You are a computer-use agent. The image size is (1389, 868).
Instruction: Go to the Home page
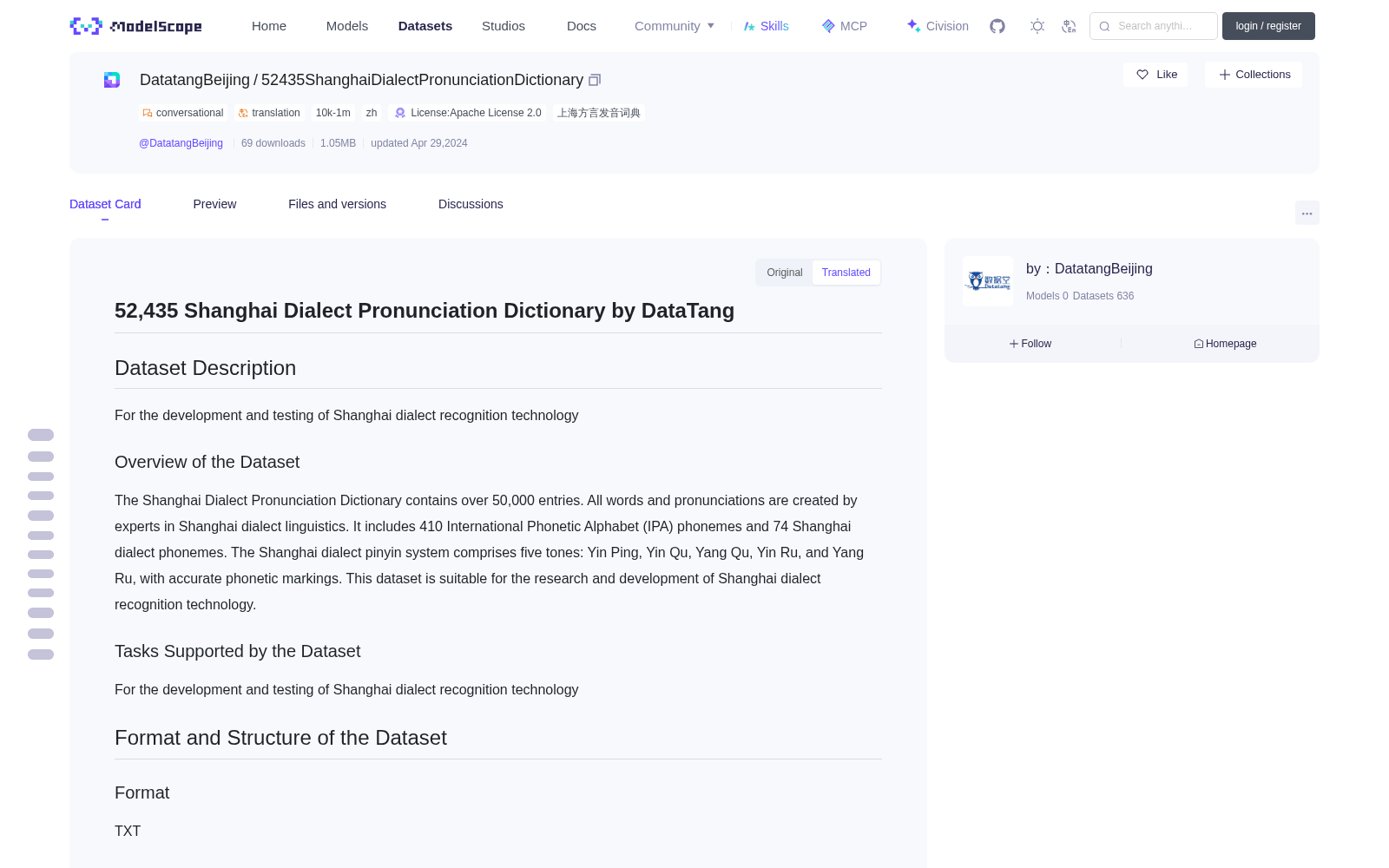269,26
